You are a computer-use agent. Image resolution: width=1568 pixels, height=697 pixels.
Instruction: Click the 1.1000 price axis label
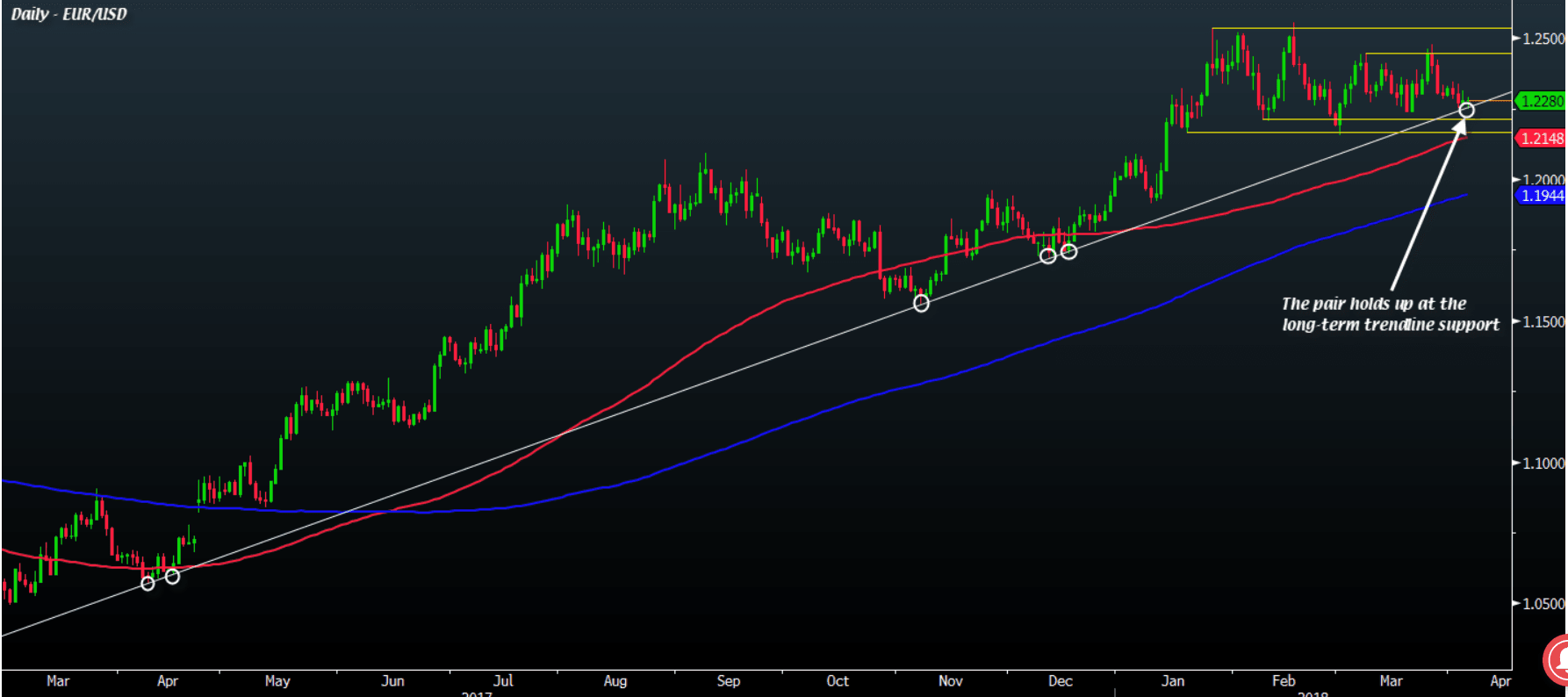point(1543,463)
